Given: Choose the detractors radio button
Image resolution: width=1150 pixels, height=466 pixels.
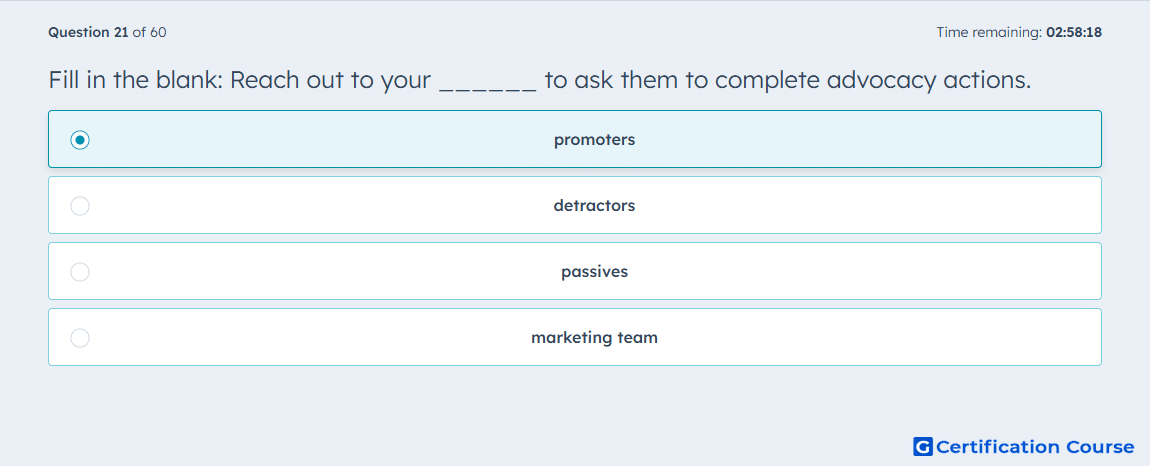Looking at the screenshot, I should (x=80, y=206).
